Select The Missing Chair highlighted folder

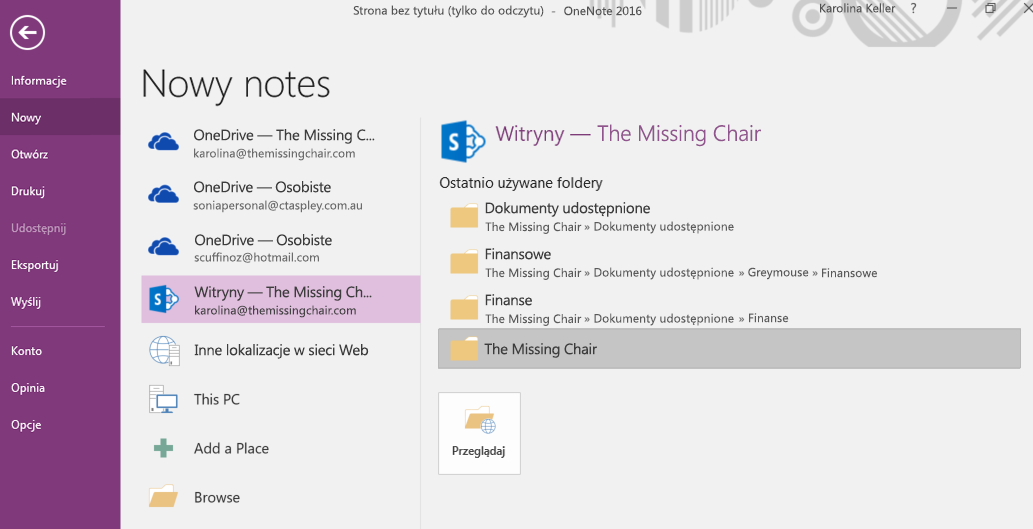point(729,348)
